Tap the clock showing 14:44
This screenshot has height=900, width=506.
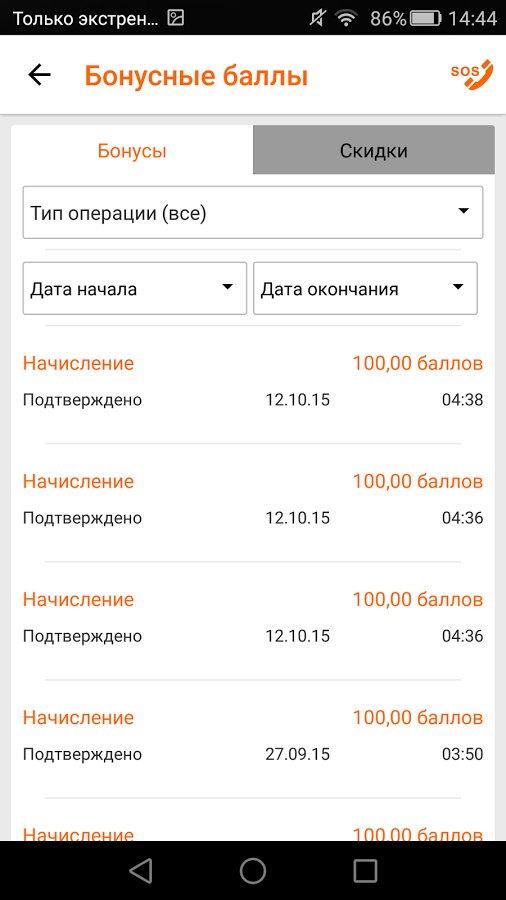473,19
